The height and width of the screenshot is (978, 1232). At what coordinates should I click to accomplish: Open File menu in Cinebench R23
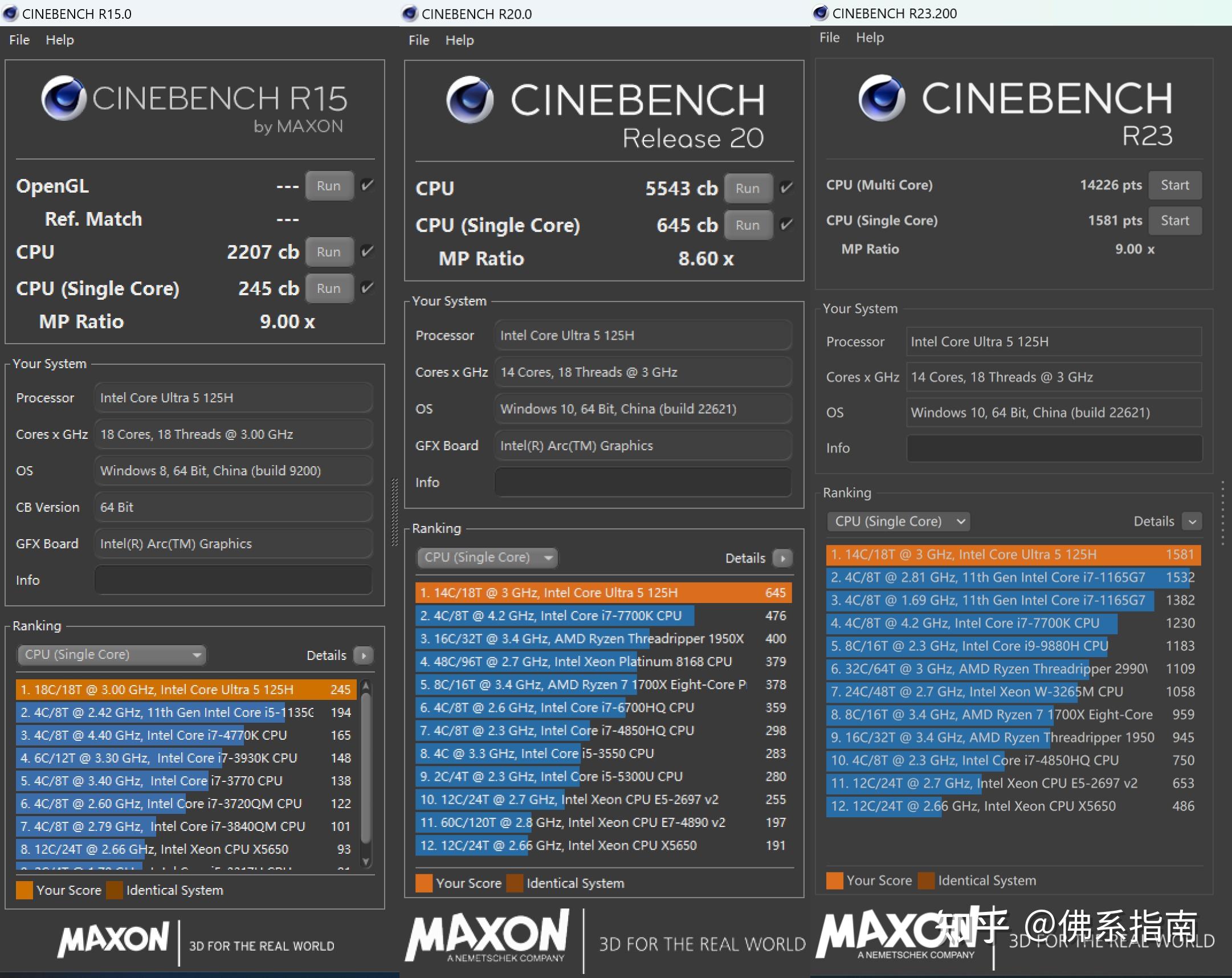coord(830,38)
